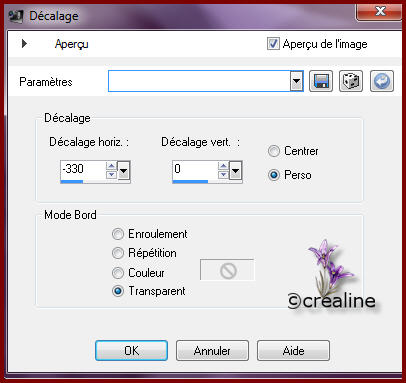Screen dimensions: 406x383
Task: Select the Centrer radio button
Action: pyautogui.click(x=274, y=151)
